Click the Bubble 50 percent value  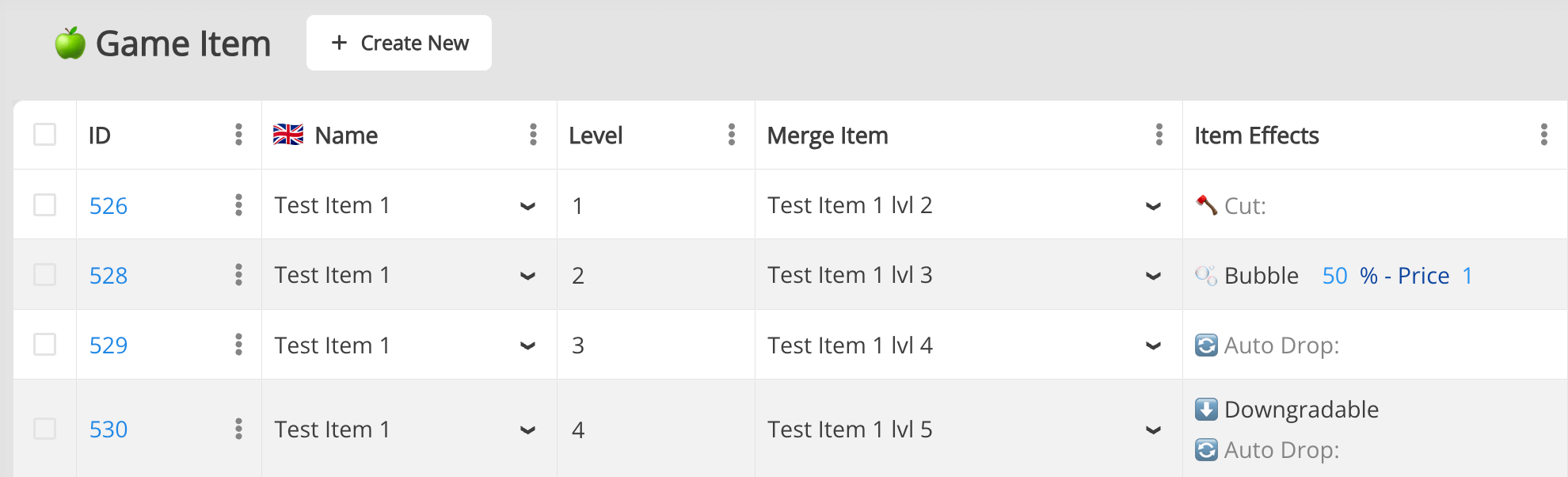pos(1334,276)
